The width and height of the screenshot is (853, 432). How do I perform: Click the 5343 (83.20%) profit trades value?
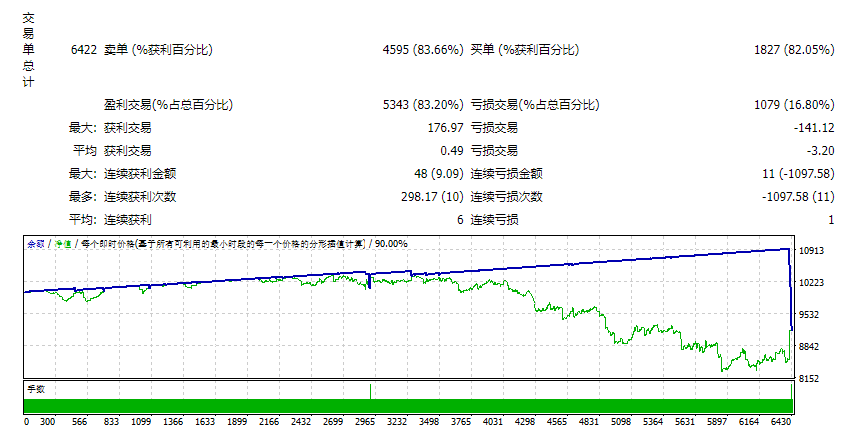[x=423, y=104]
